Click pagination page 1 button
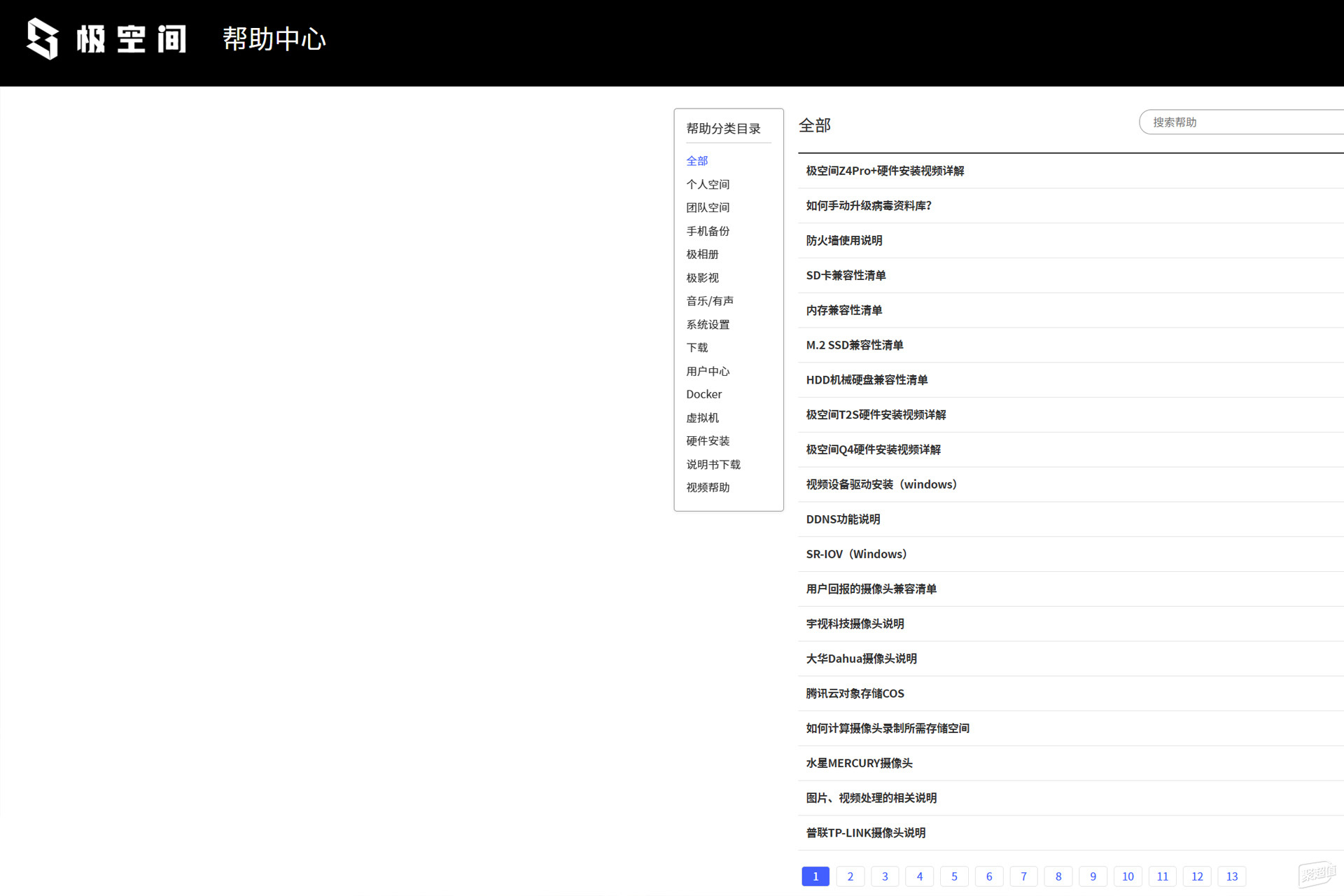Image resolution: width=1344 pixels, height=896 pixels. click(x=815, y=876)
